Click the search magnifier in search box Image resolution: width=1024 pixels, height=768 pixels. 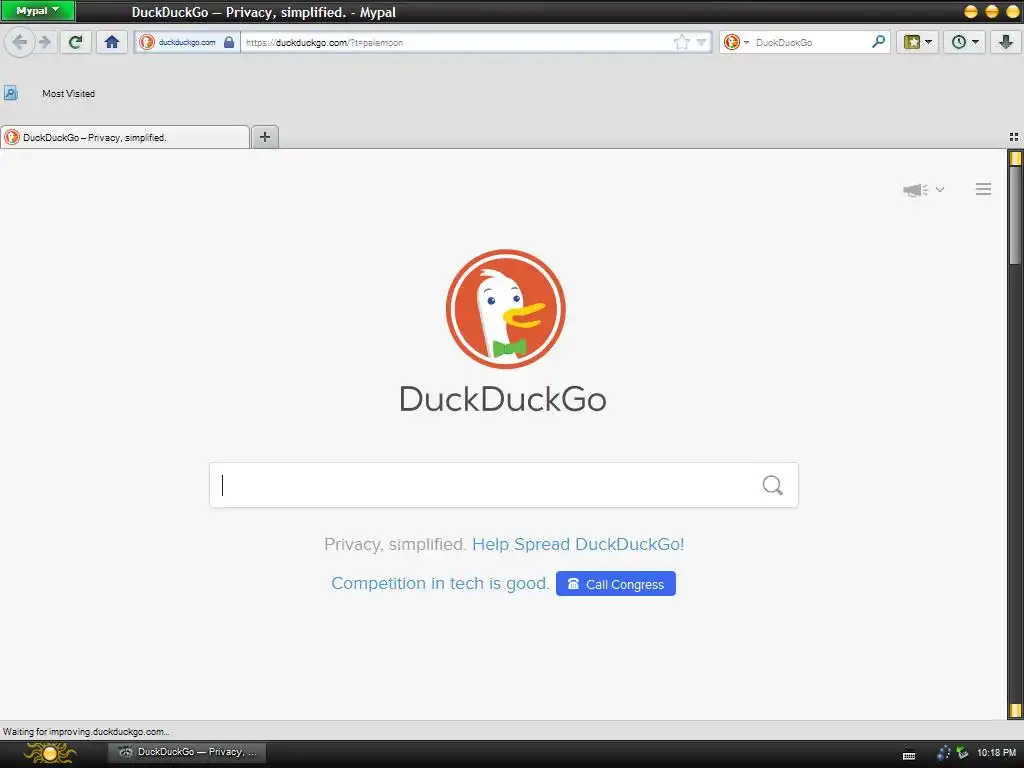coord(773,485)
